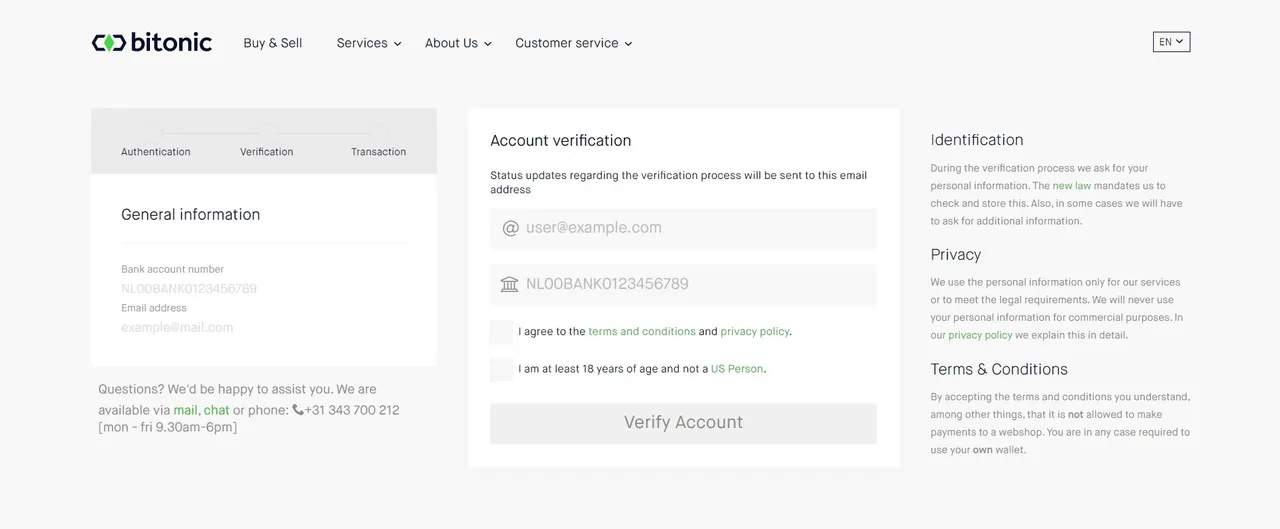Image resolution: width=1280 pixels, height=529 pixels.
Task: Select the Authentication step
Action: [x=156, y=152]
